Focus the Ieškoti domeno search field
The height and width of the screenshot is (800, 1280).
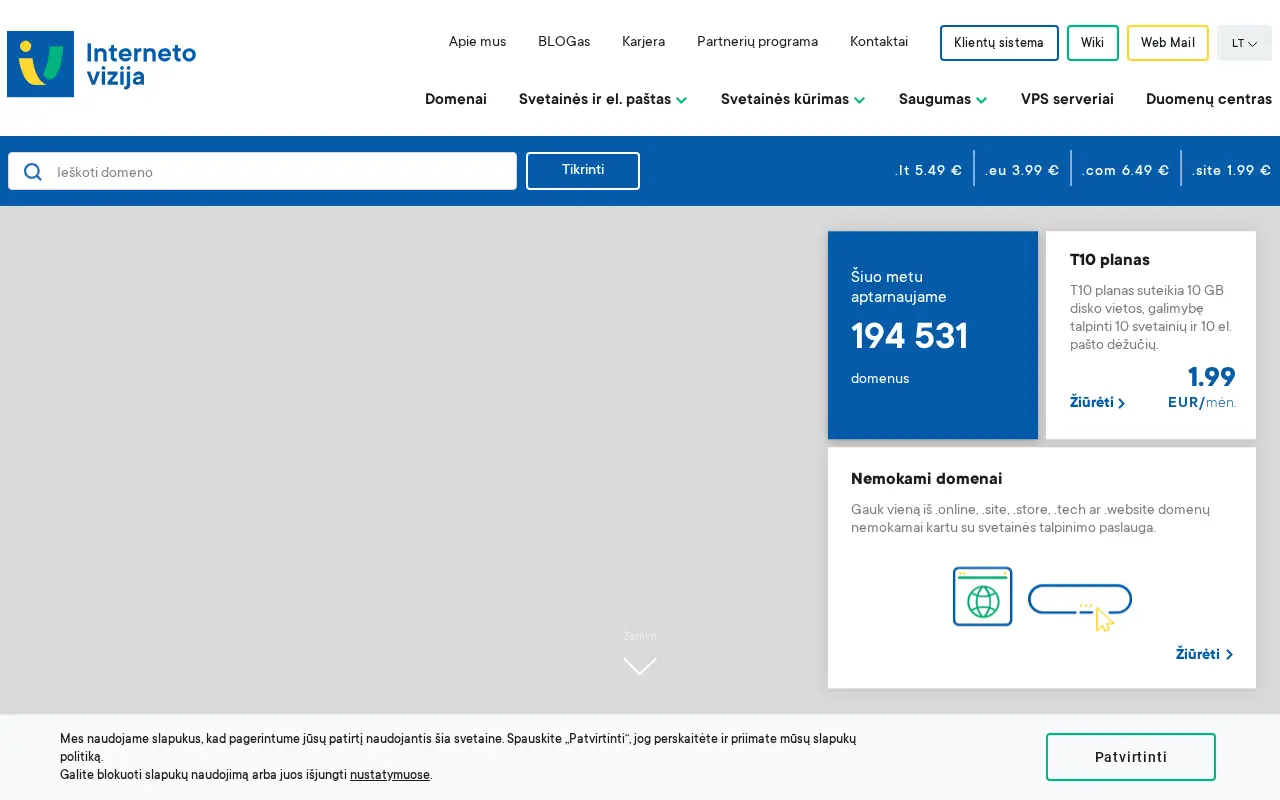(262, 171)
